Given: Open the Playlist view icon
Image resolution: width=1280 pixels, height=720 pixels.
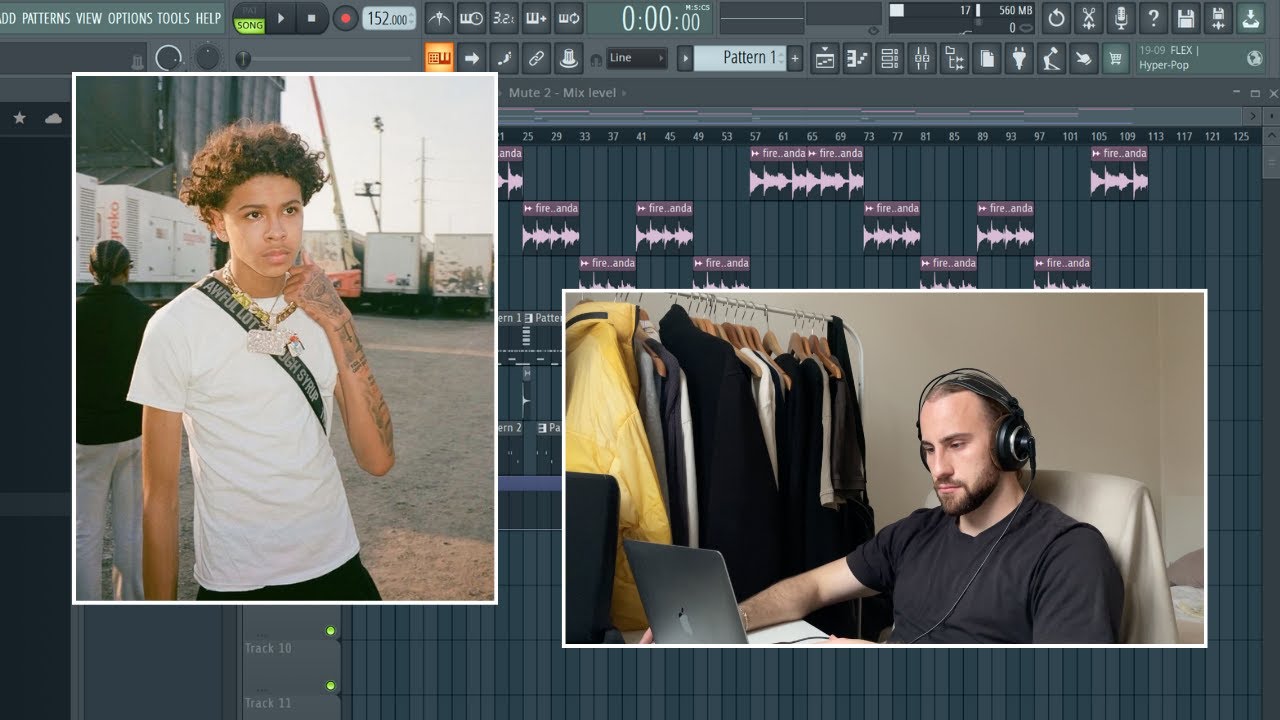Looking at the screenshot, I should [x=824, y=58].
